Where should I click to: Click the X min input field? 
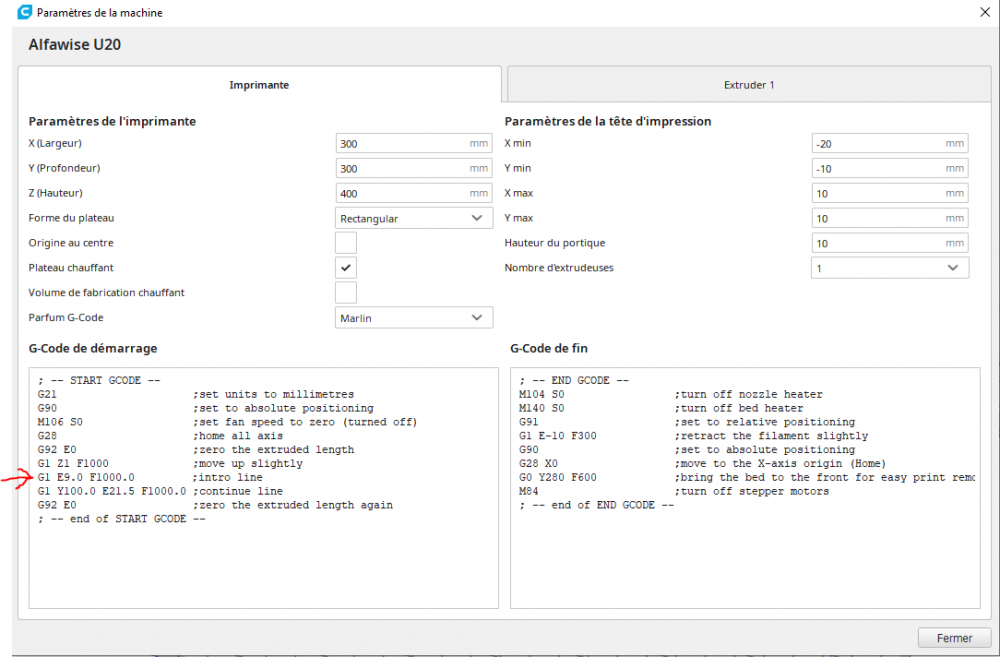pyautogui.click(x=890, y=144)
